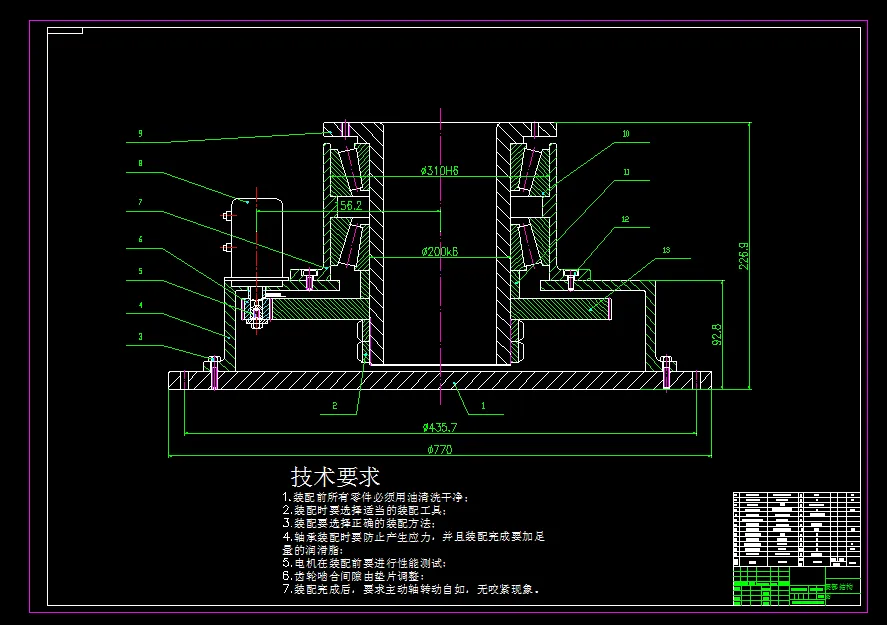Viewport: 887px width, 625px height.
Task: Select part callout number 11
Action: (x=626, y=172)
